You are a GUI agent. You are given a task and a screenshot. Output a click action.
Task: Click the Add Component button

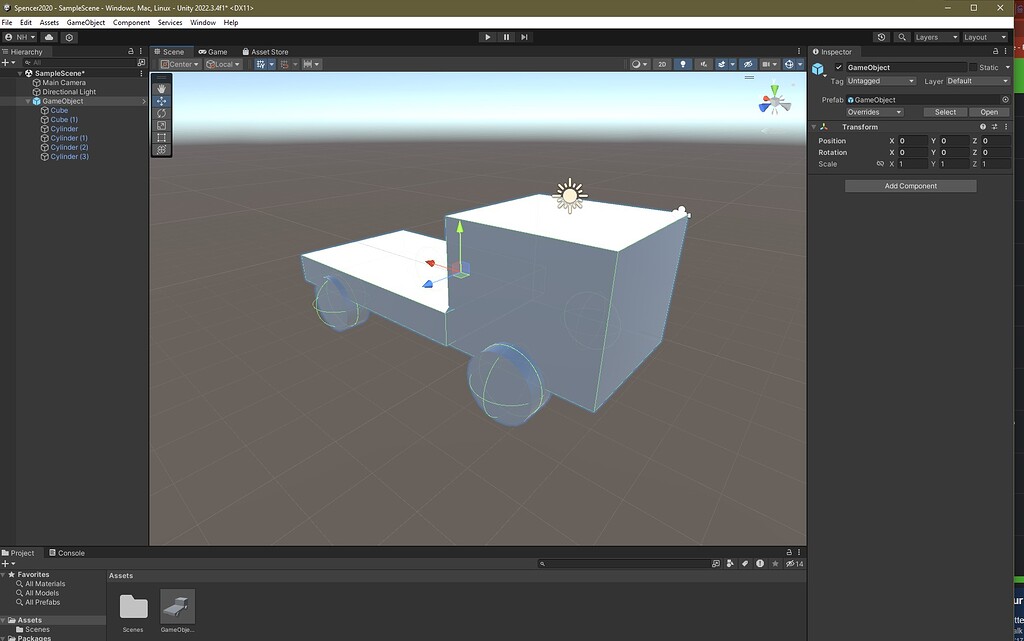coord(910,186)
